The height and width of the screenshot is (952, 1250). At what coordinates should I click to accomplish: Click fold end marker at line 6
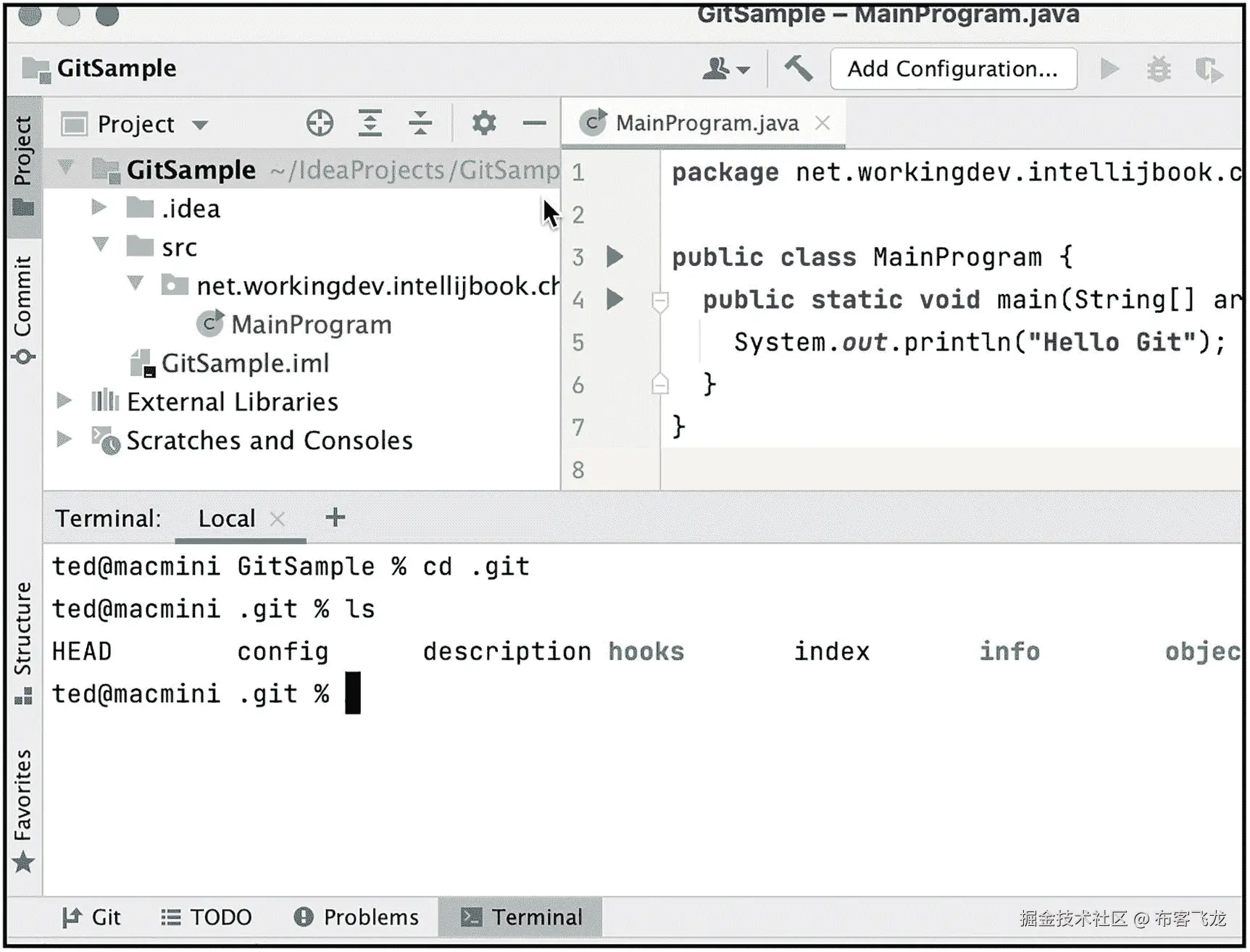[659, 383]
